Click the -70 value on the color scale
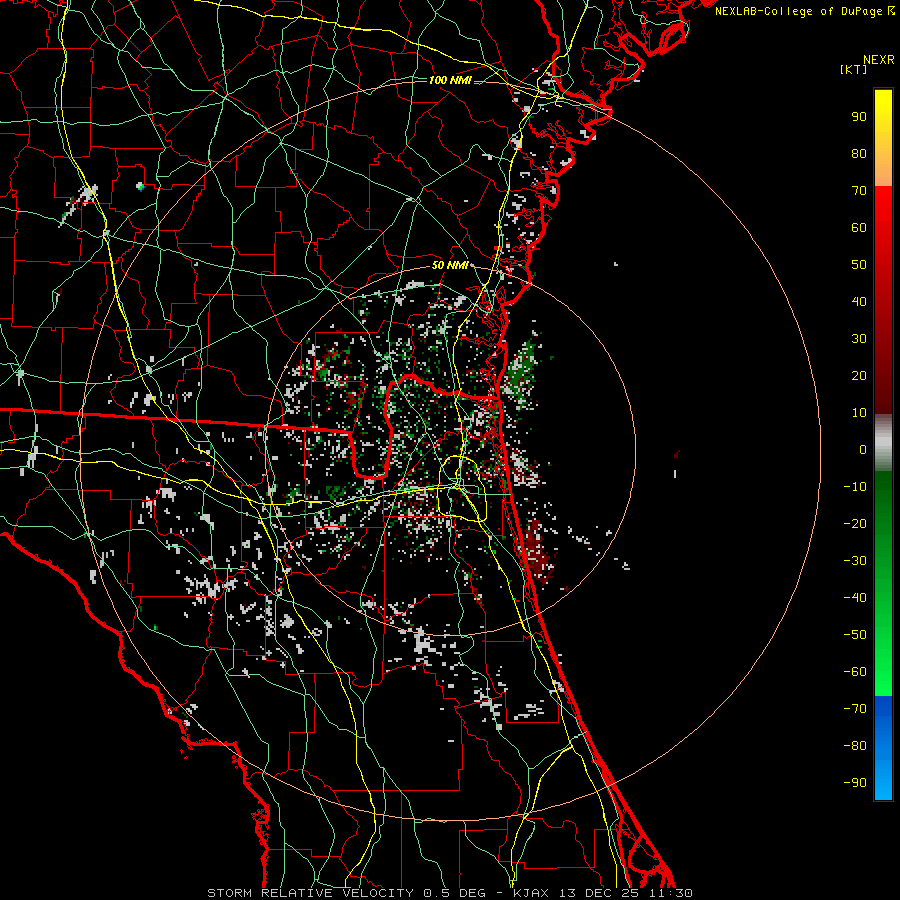This screenshot has width=900, height=900. pyautogui.click(x=855, y=709)
